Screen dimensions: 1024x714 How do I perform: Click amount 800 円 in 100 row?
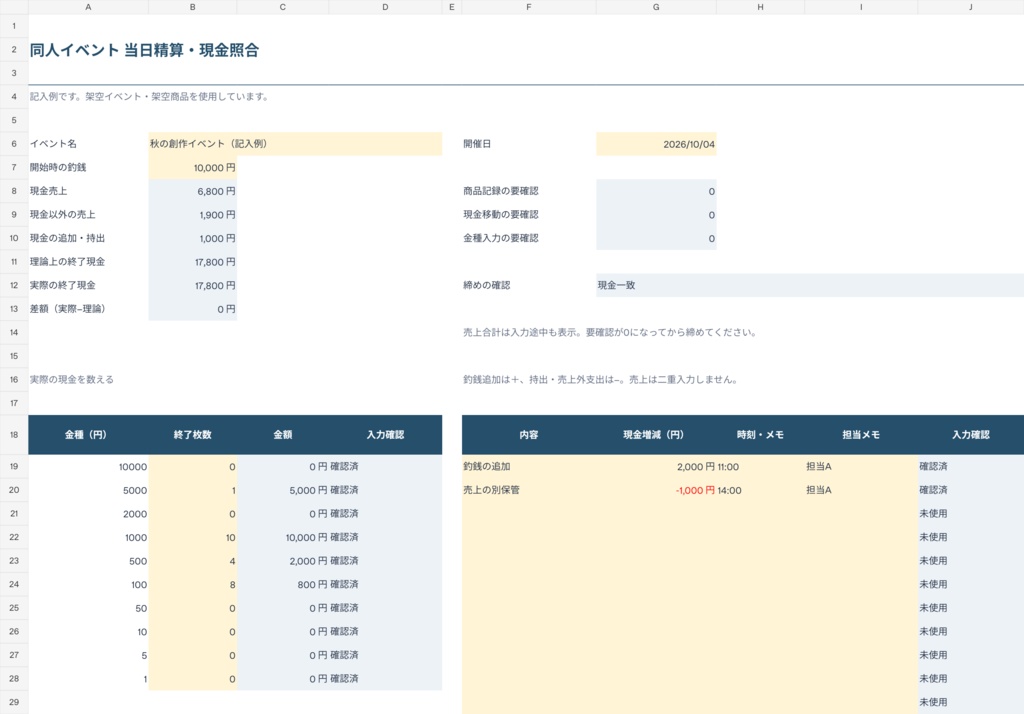(283, 584)
